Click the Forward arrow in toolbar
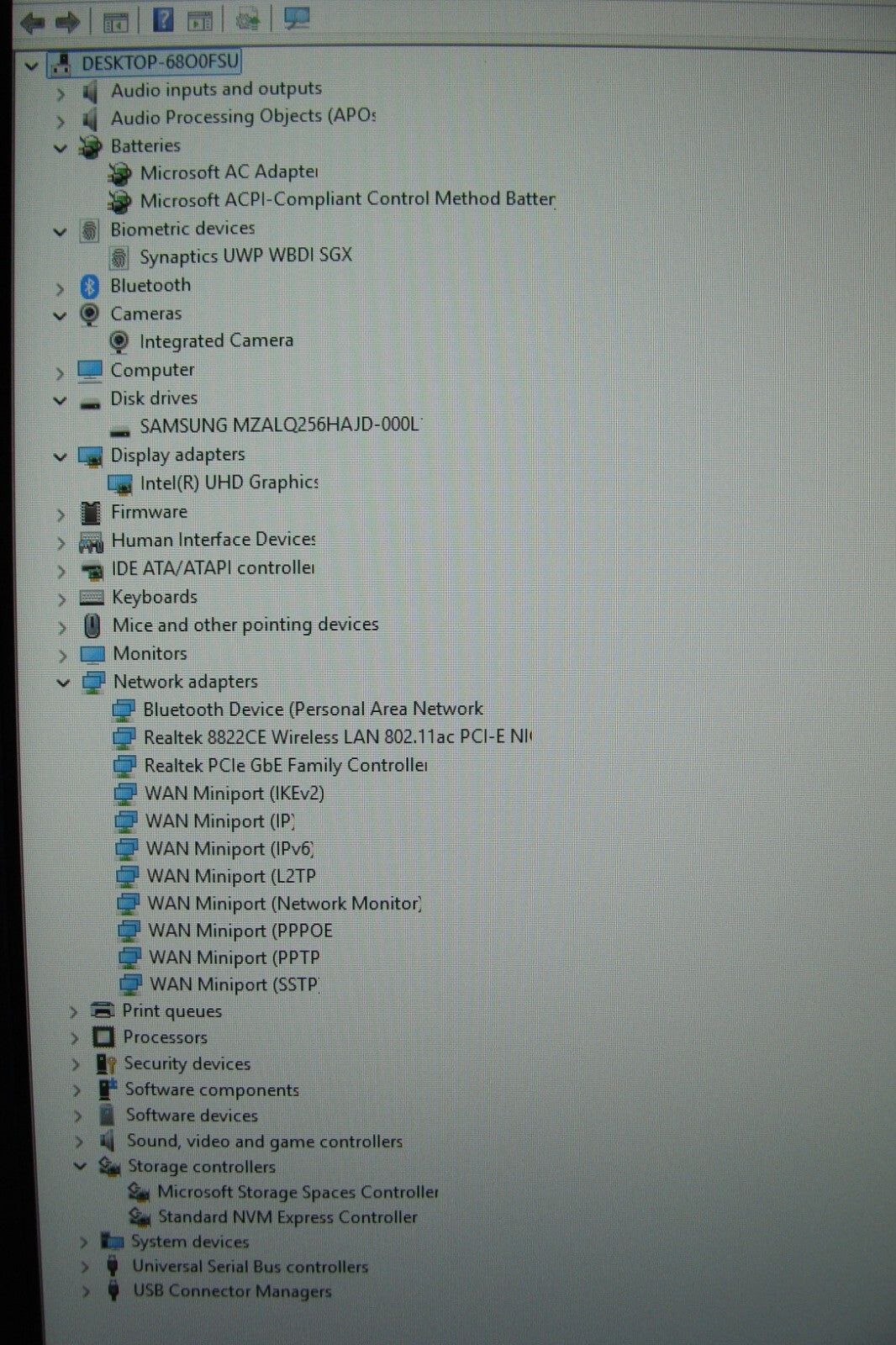Image resolution: width=896 pixels, height=1345 pixels. [x=67, y=22]
